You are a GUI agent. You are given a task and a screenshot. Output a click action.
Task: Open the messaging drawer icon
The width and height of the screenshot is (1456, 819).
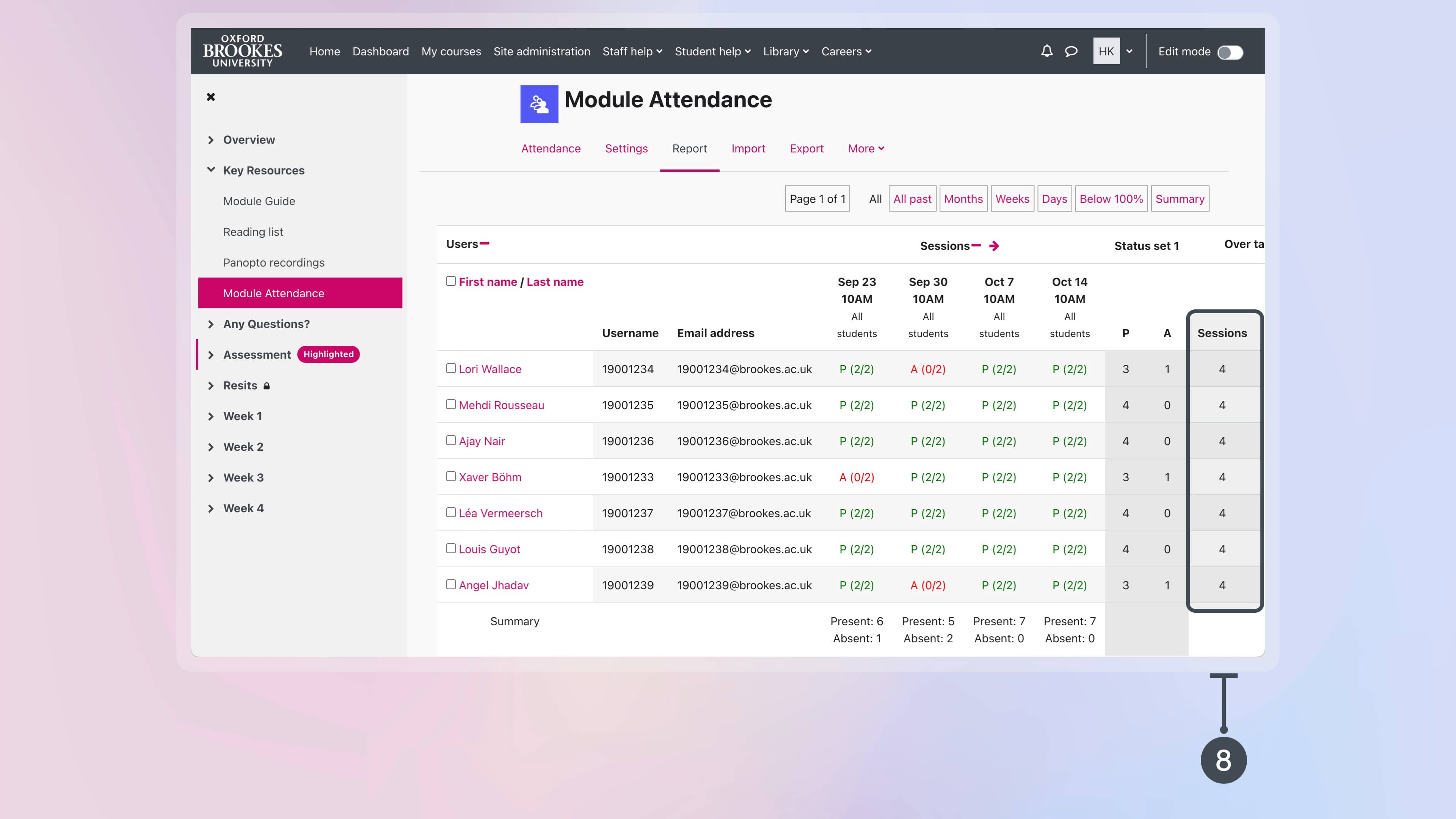[1070, 51]
